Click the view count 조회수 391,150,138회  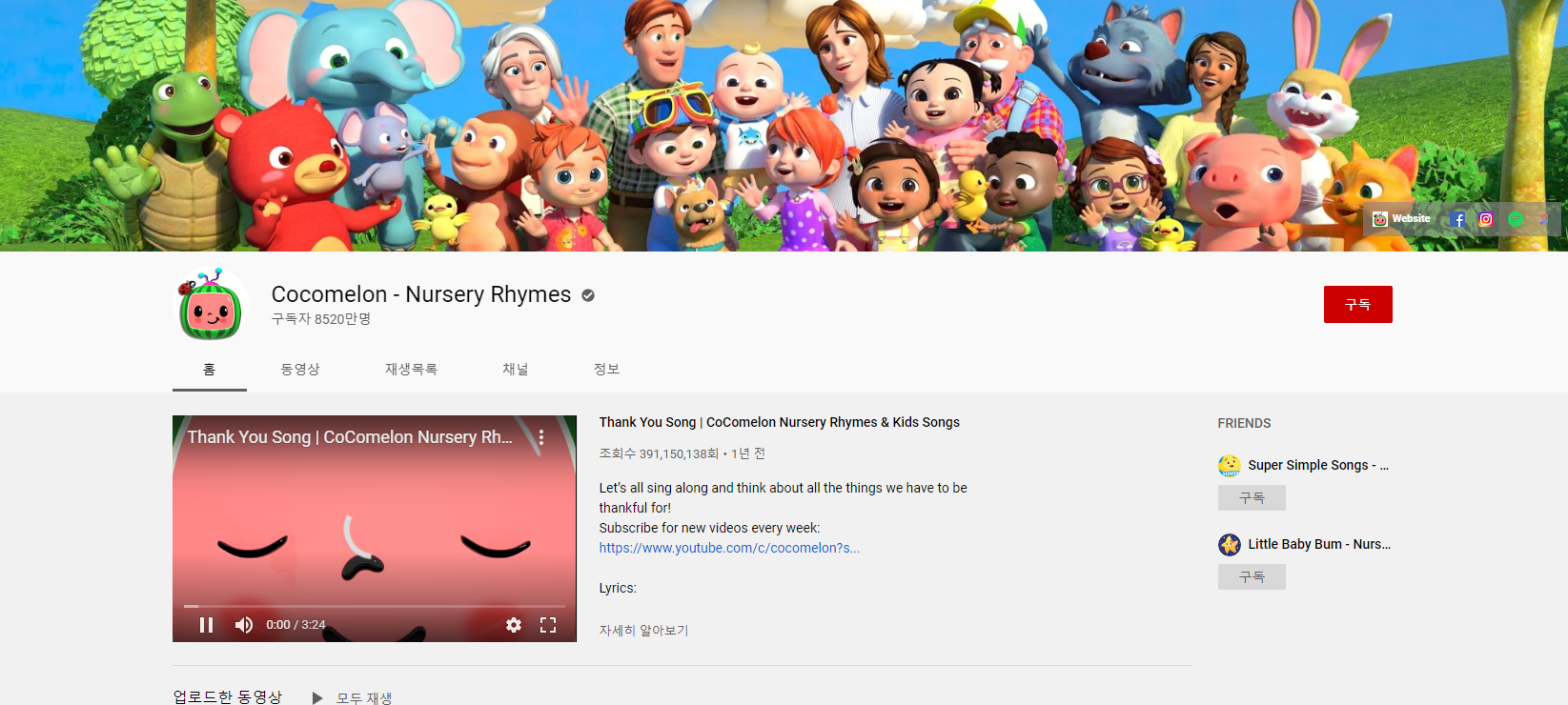coord(659,453)
